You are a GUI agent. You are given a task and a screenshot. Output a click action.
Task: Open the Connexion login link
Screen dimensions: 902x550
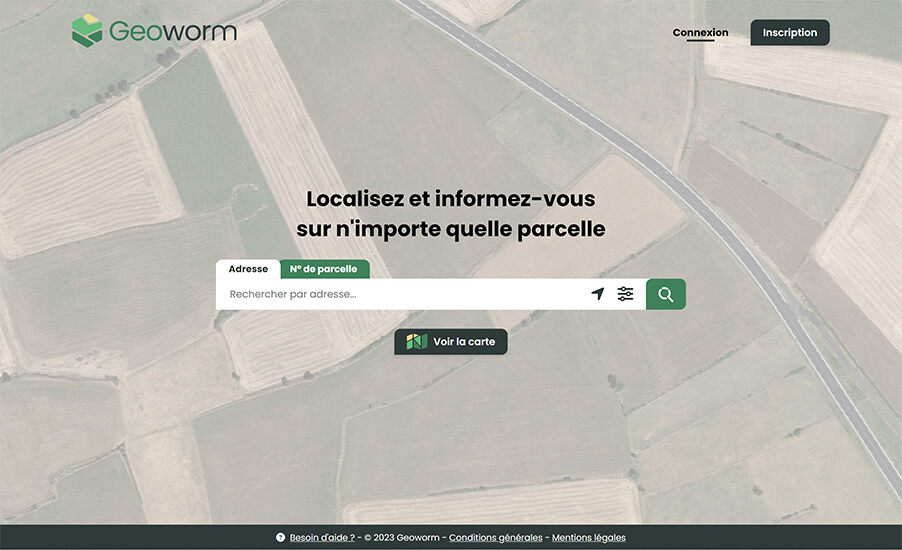coord(700,33)
